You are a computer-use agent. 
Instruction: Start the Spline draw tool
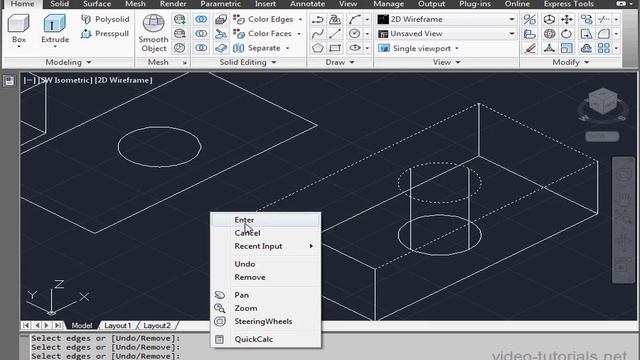318,33
